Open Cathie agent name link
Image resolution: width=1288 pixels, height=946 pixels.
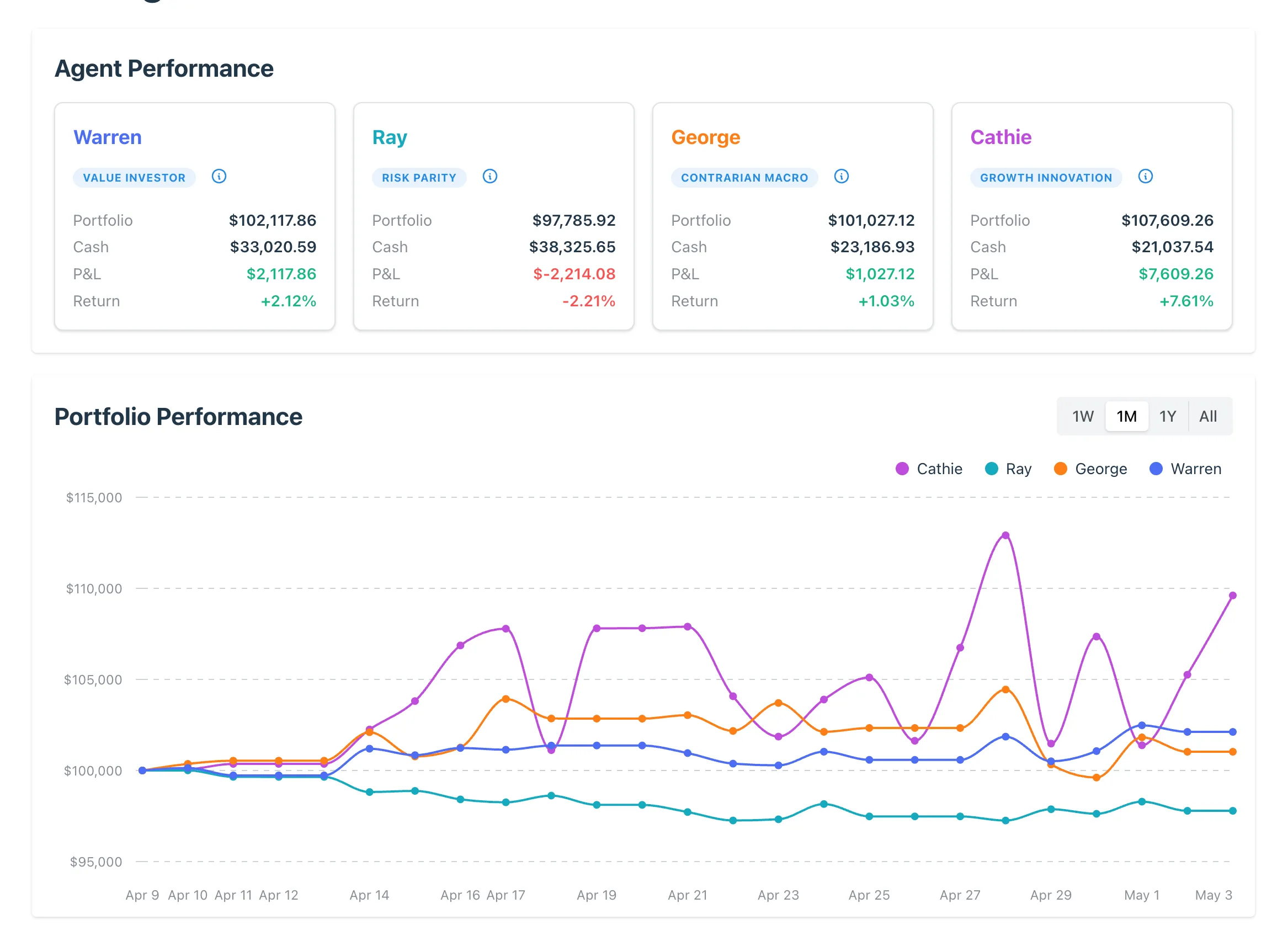pyautogui.click(x=1000, y=137)
